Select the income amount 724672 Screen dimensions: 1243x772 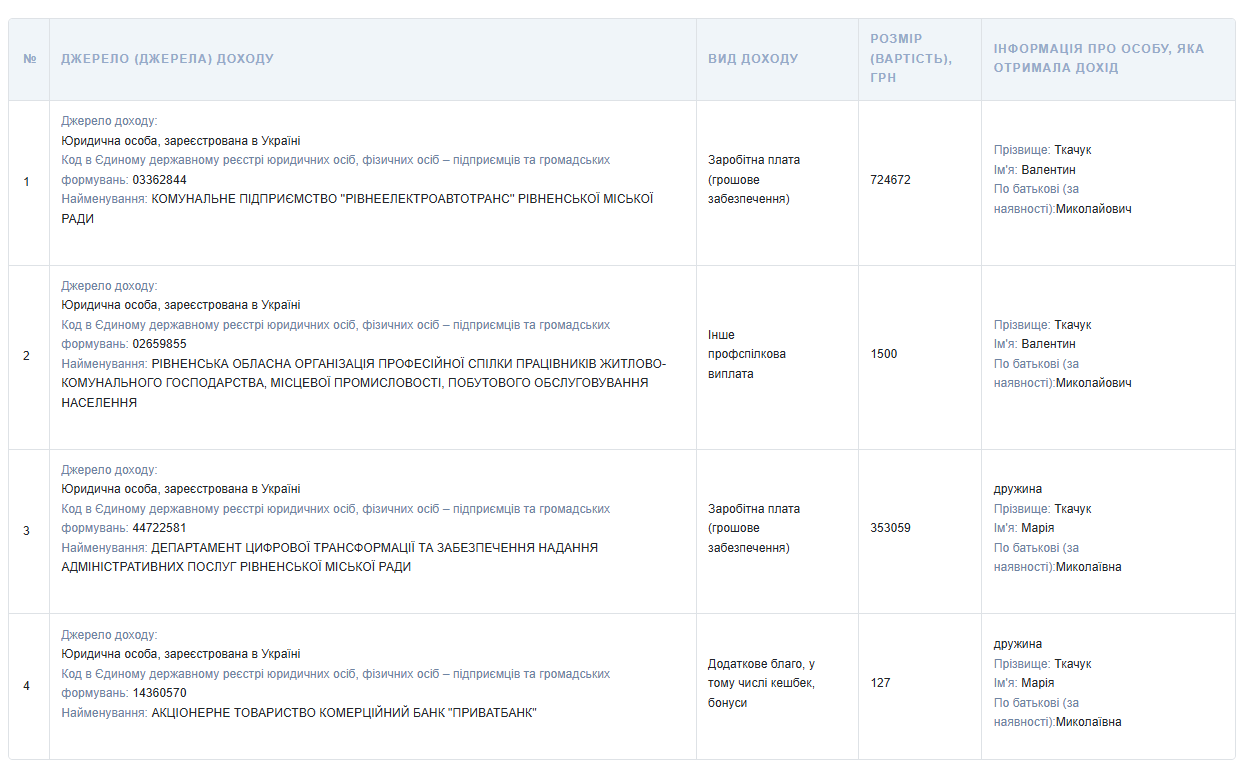click(x=890, y=180)
